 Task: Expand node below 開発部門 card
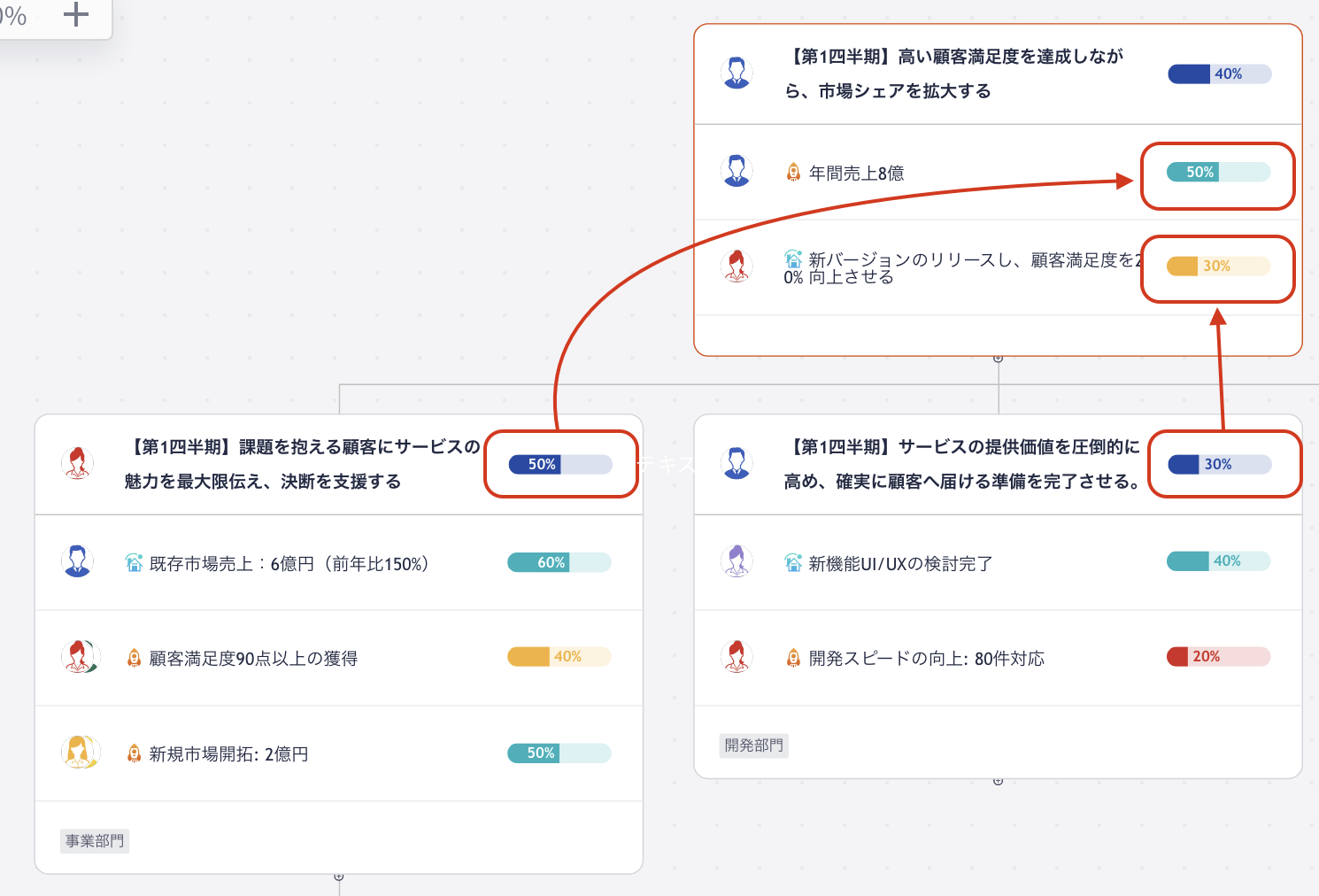click(998, 781)
